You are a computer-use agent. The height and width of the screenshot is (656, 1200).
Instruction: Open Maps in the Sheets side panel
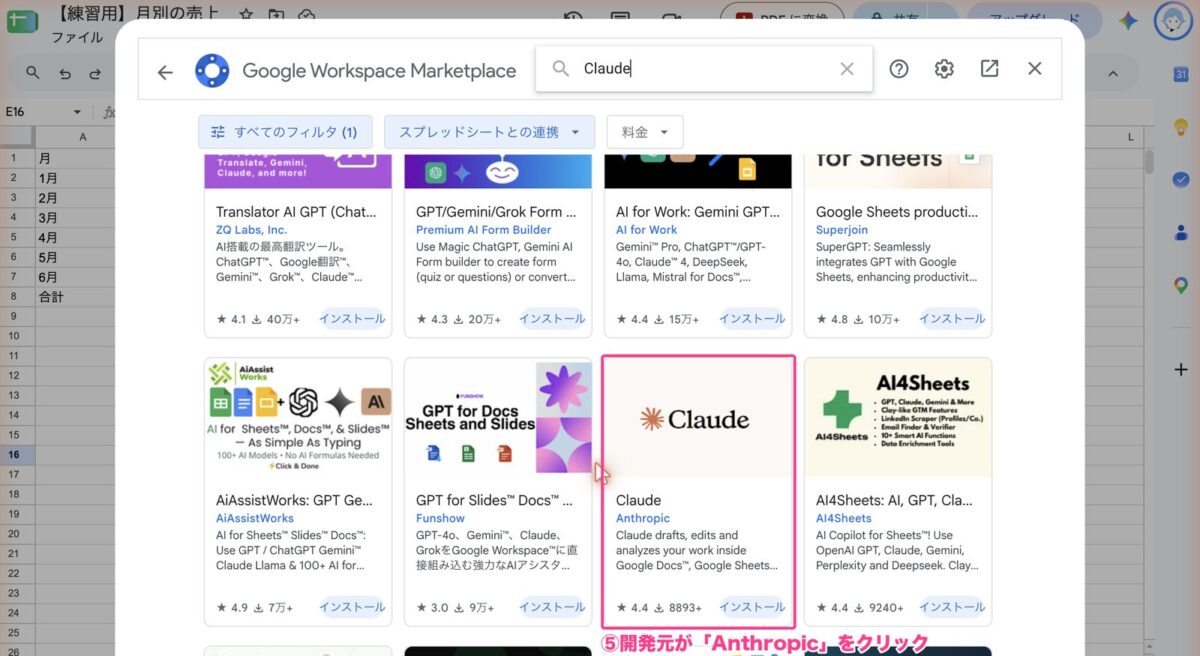pyautogui.click(x=1180, y=283)
